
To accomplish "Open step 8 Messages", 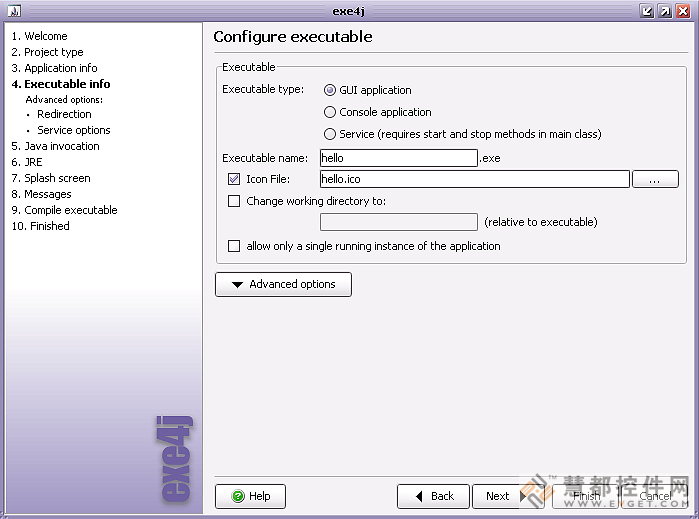I will [x=41, y=194].
